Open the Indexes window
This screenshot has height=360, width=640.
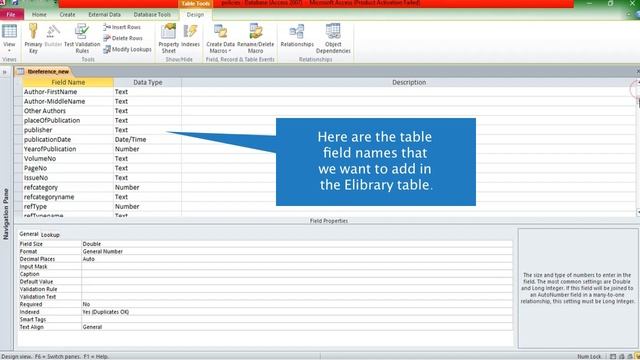point(190,36)
